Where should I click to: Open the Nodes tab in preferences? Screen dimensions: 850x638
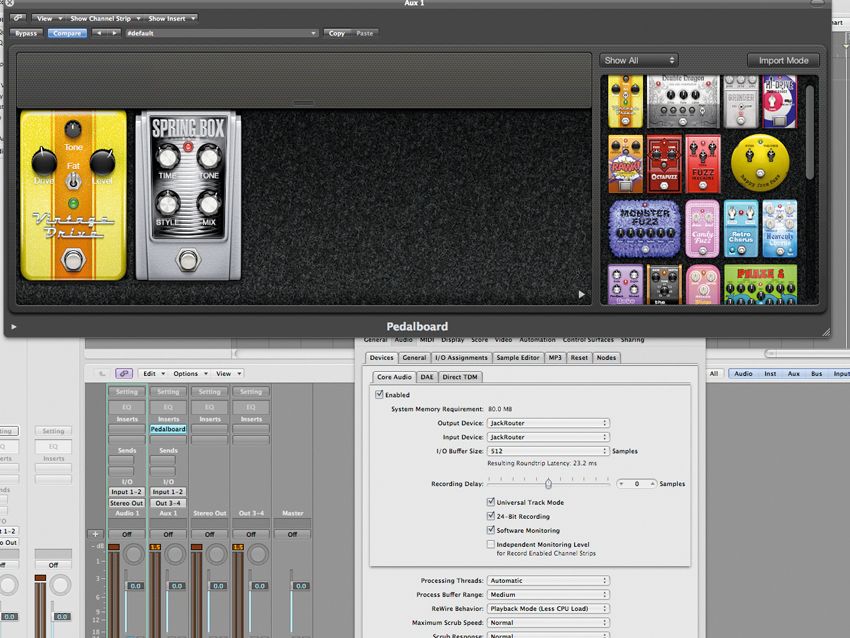(x=606, y=358)
